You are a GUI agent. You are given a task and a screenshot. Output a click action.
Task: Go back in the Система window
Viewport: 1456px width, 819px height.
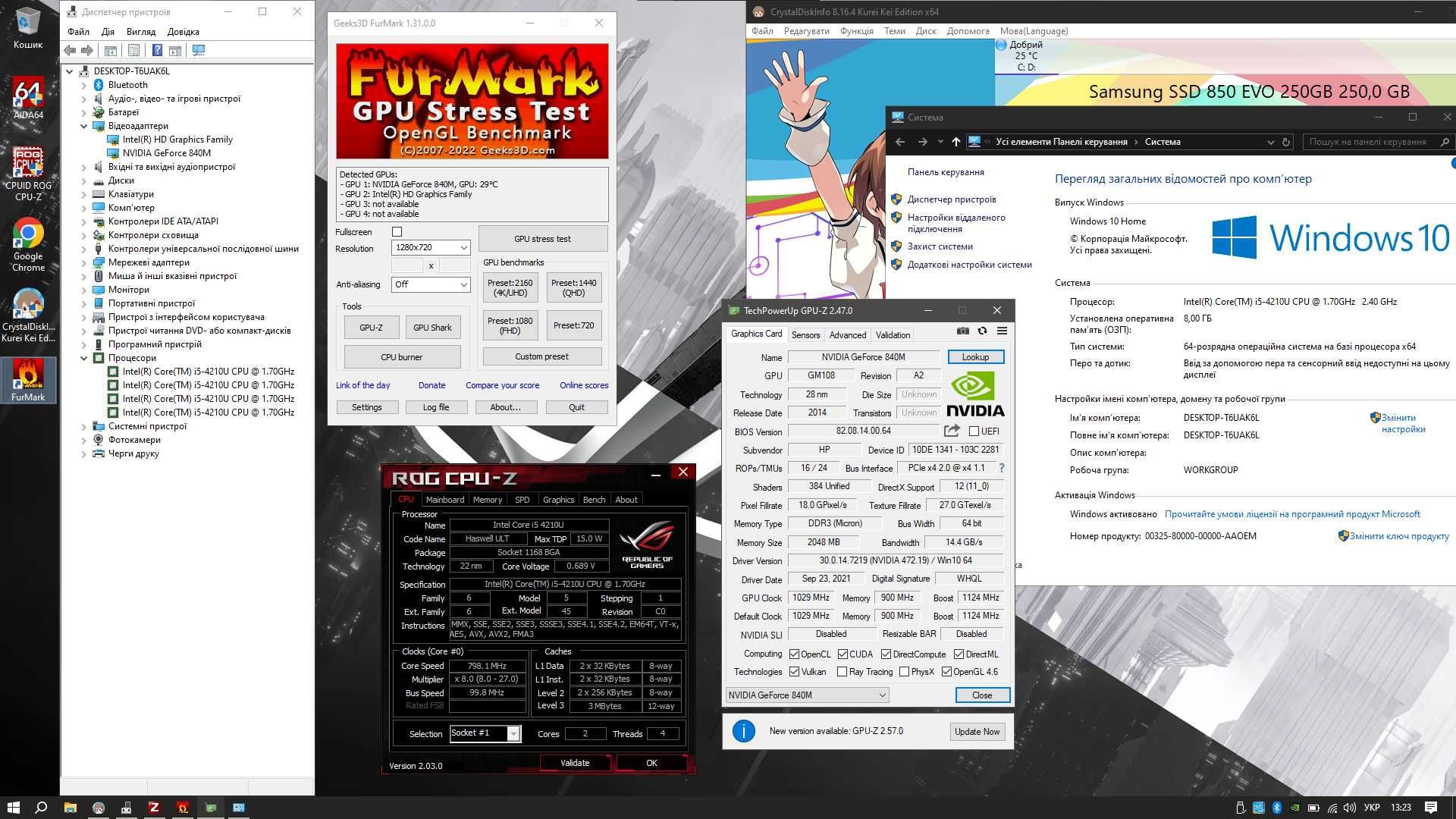900,142
